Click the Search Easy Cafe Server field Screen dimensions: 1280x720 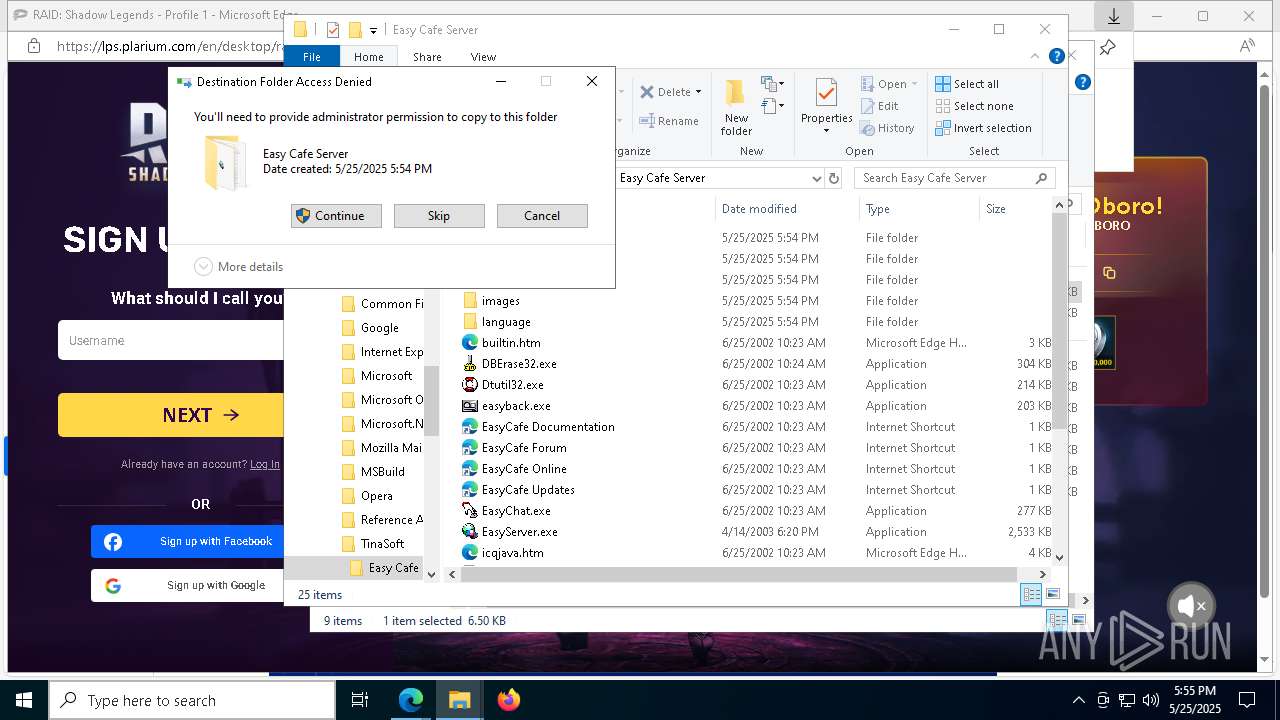pos(955,178)
